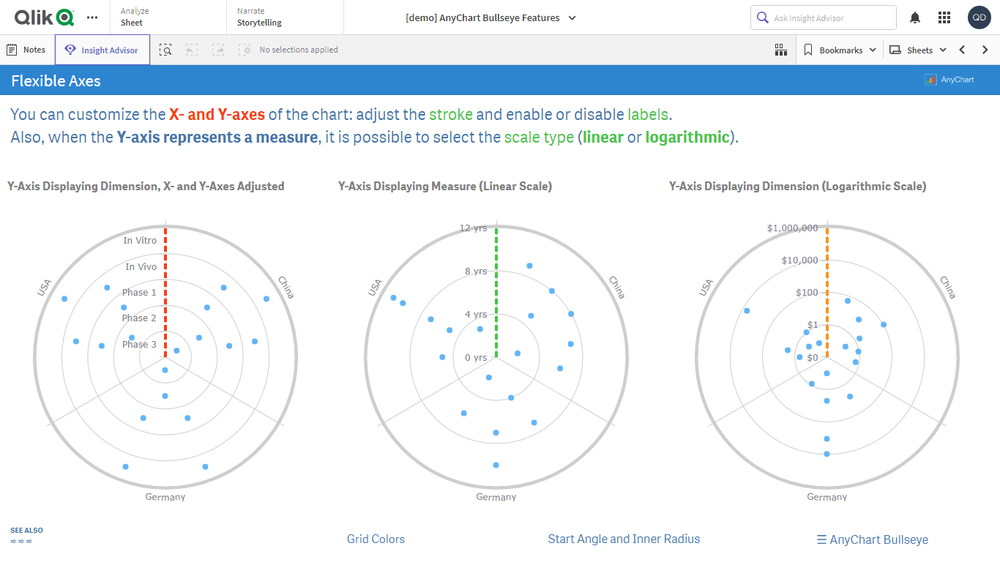Screen dimensions: 1000x562
Task: Go to the next sheet arrow
Action: 985,50
